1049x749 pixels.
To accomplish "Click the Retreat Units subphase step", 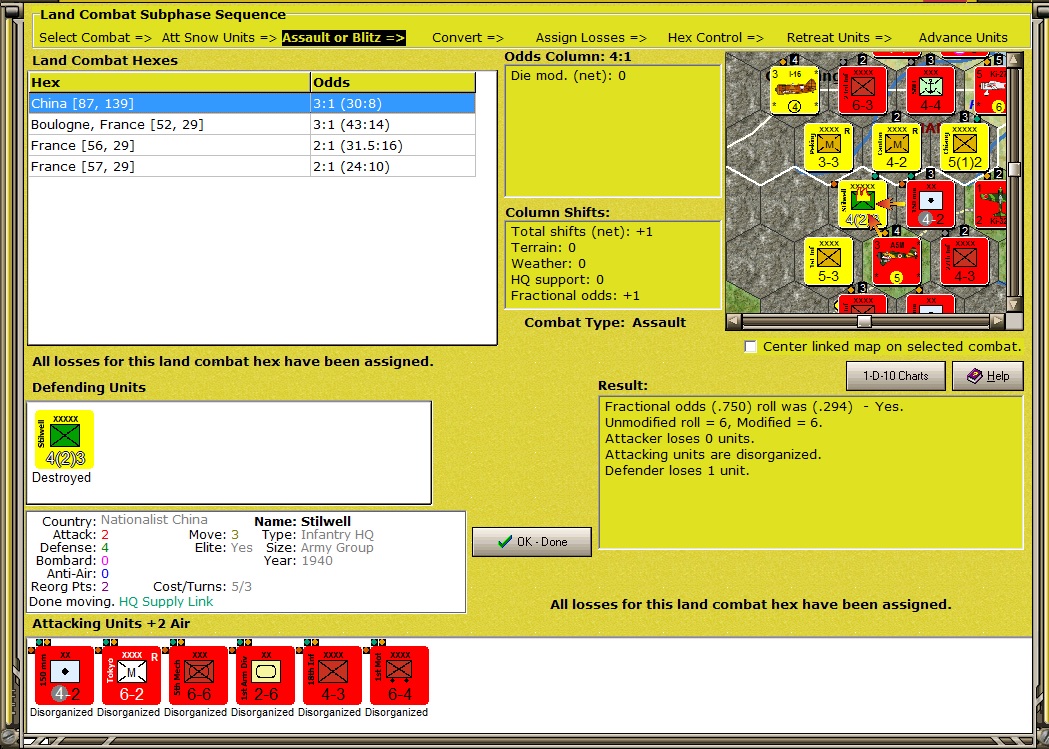I will pyautogui.click(x=839, y=38).
